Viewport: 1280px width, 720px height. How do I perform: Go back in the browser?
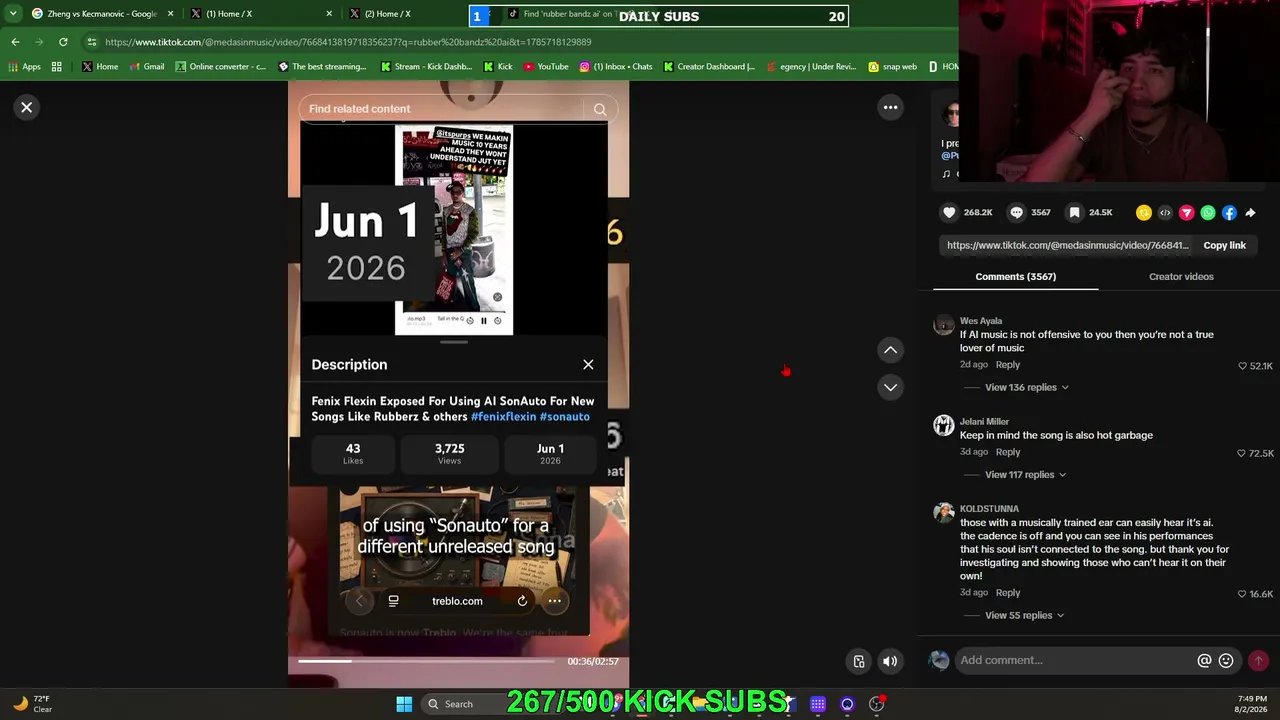(x=15, y=42)
